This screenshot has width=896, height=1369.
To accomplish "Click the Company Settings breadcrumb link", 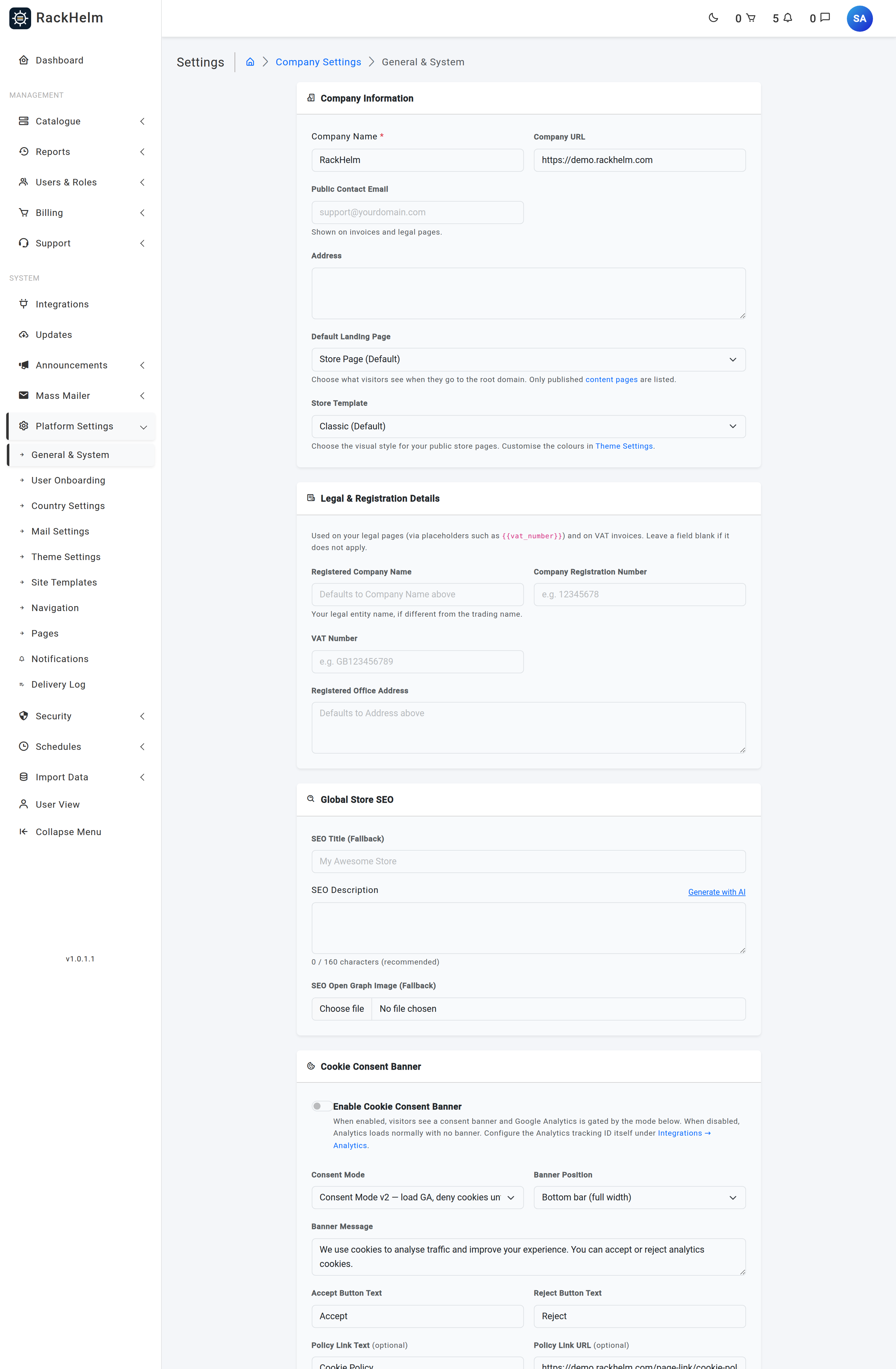I will click(x=318, y=62).
